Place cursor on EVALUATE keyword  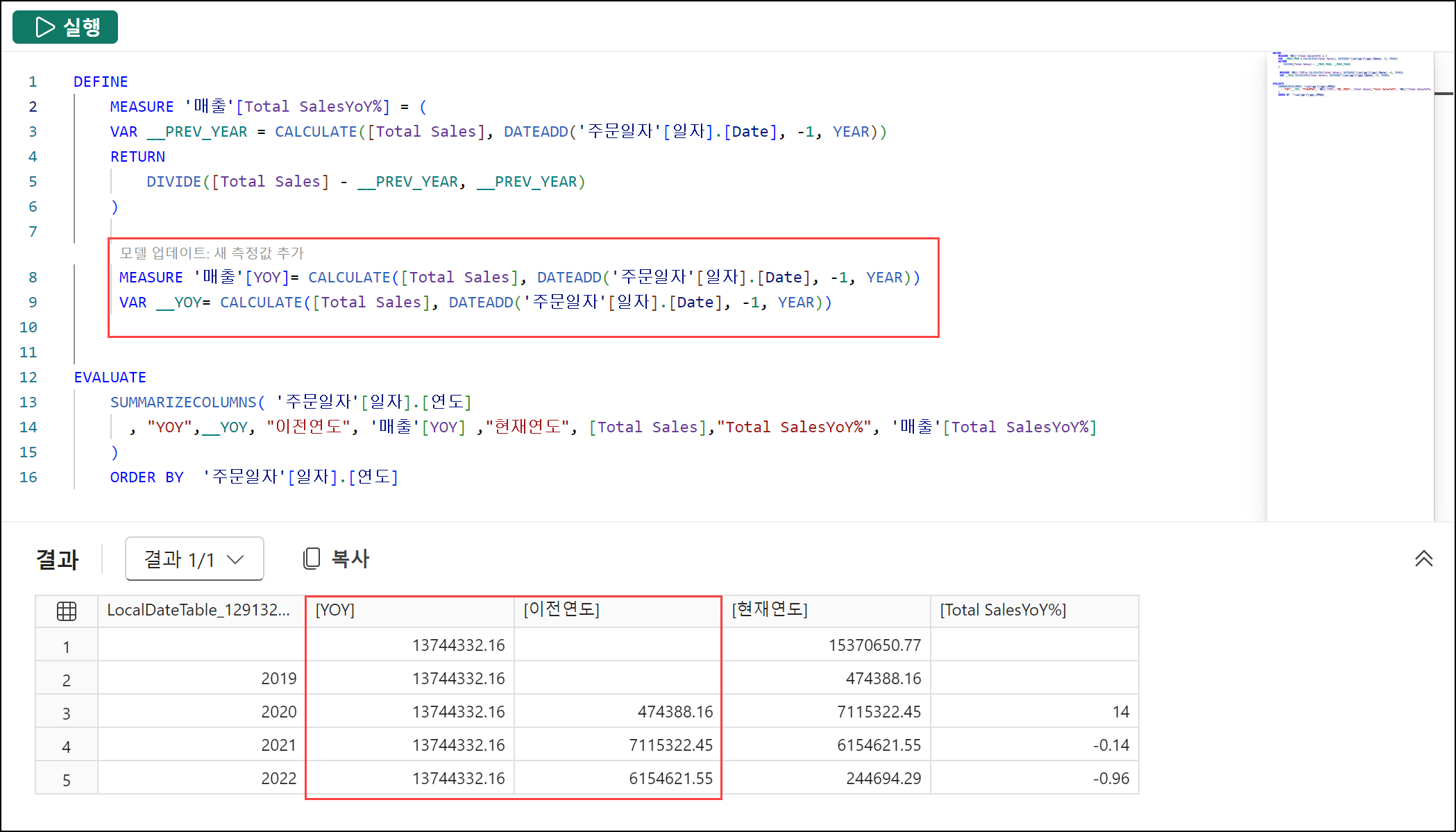click(x=110, y=377)
